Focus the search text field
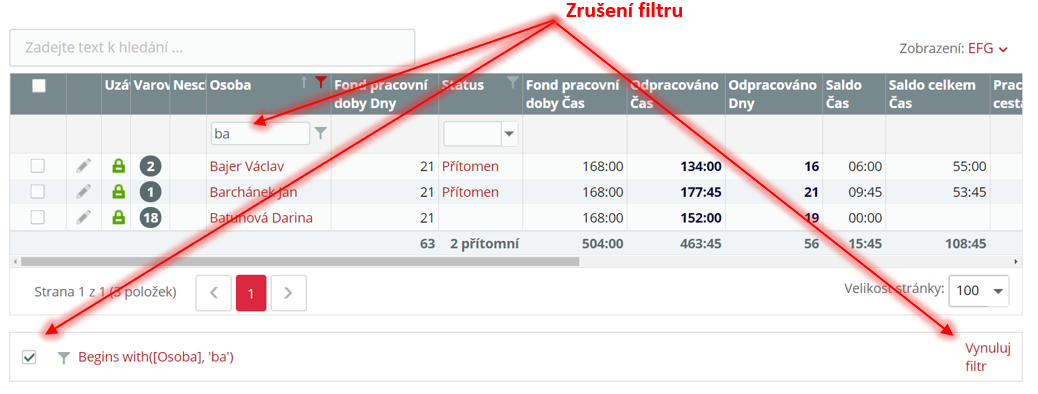 [x=212, y=48]
